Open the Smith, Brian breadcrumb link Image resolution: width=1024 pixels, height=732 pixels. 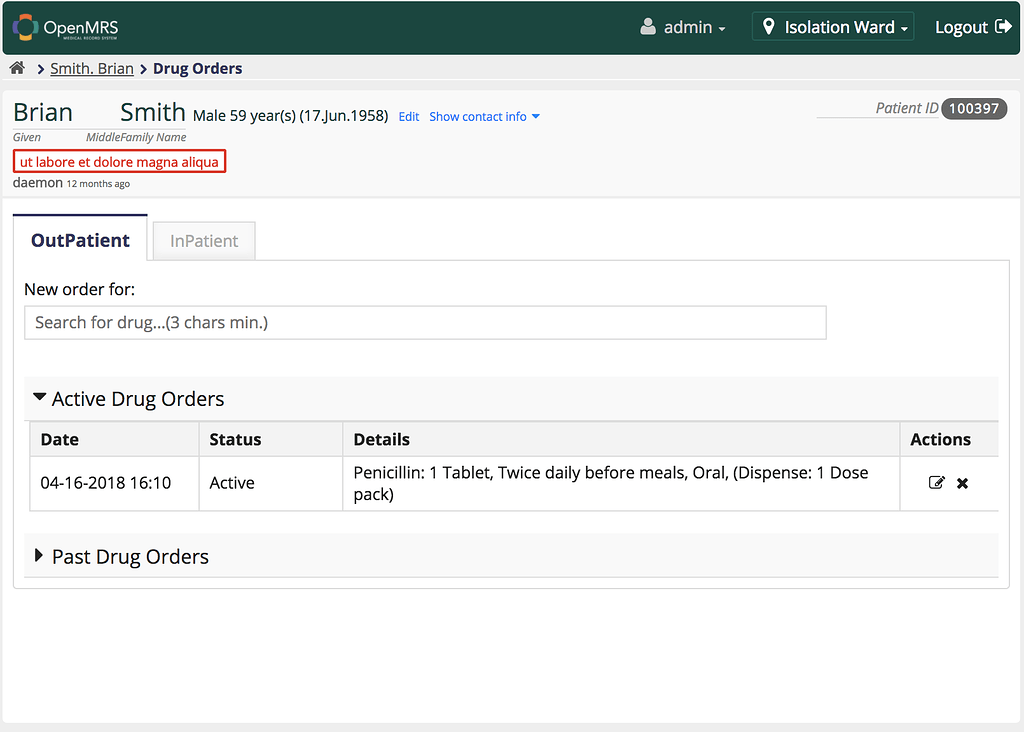(92, 68)
